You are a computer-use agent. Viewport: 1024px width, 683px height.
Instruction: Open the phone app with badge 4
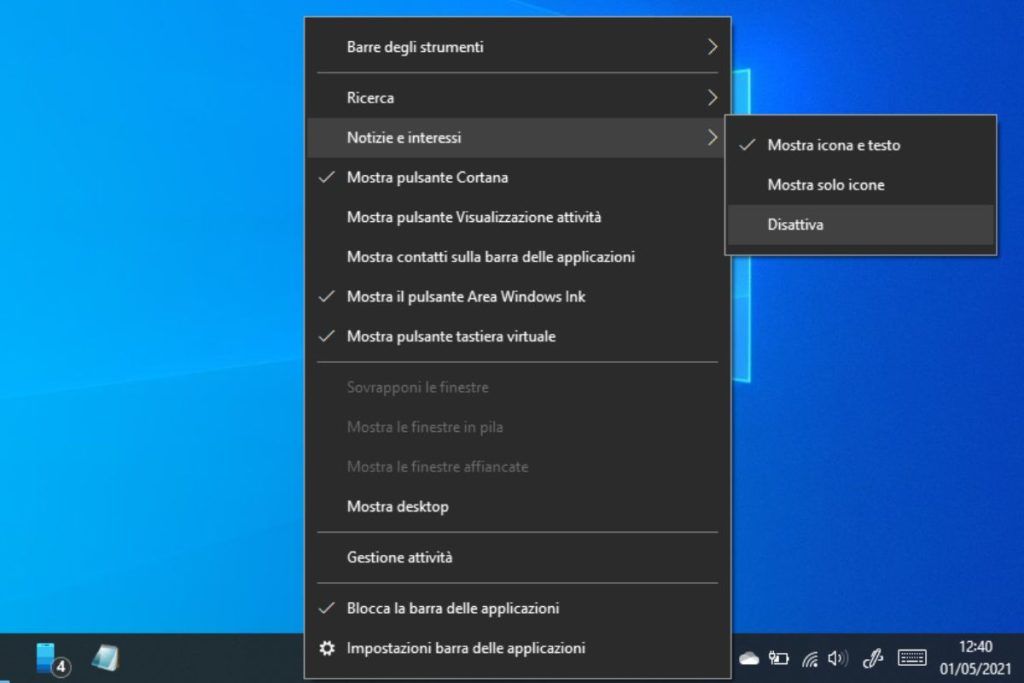point(49,658)
